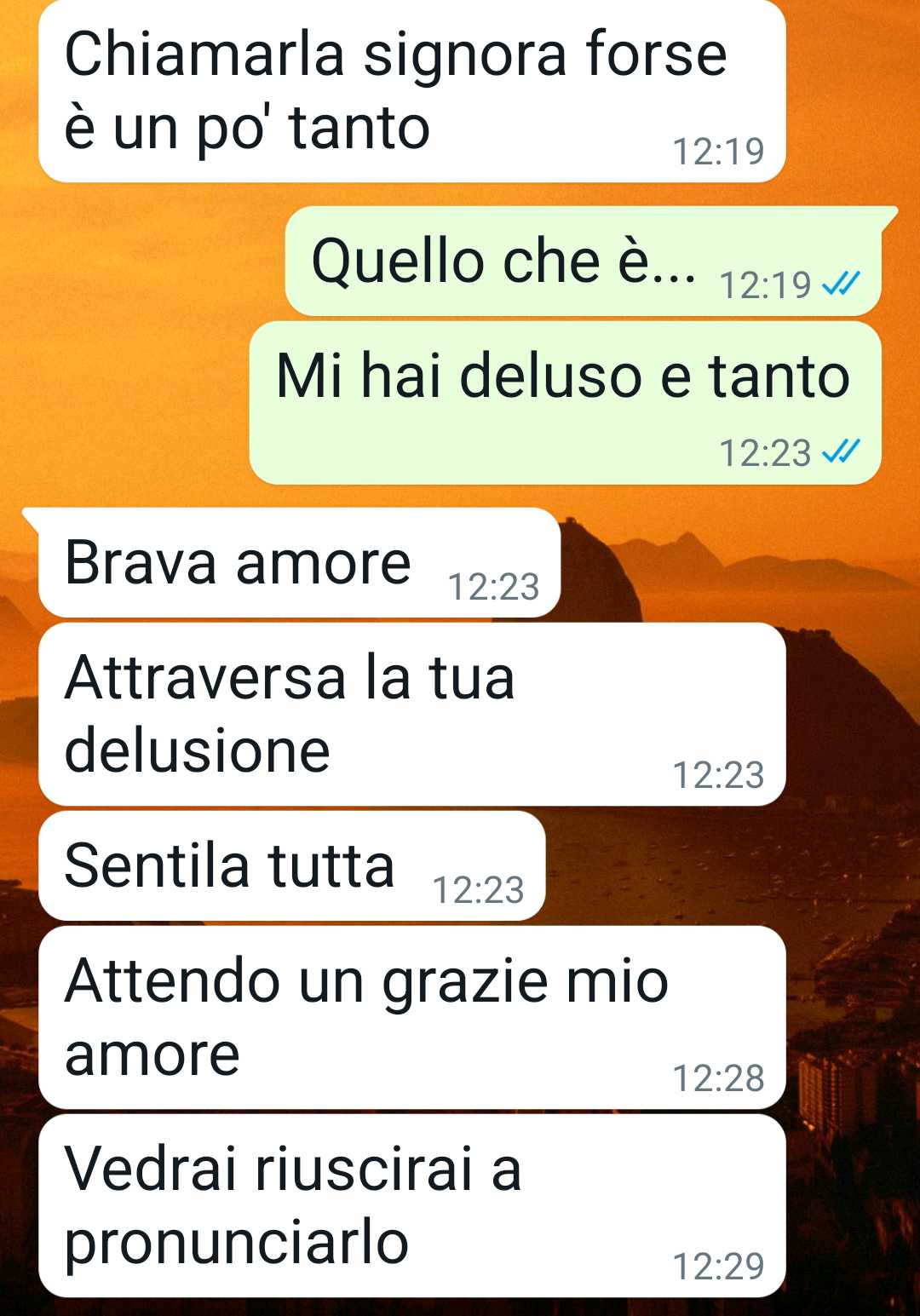This screenshot has width=920, height=1316.
Task: Tap the "Attendo un grazie mio amore" message
Action: pos(412,1017)
